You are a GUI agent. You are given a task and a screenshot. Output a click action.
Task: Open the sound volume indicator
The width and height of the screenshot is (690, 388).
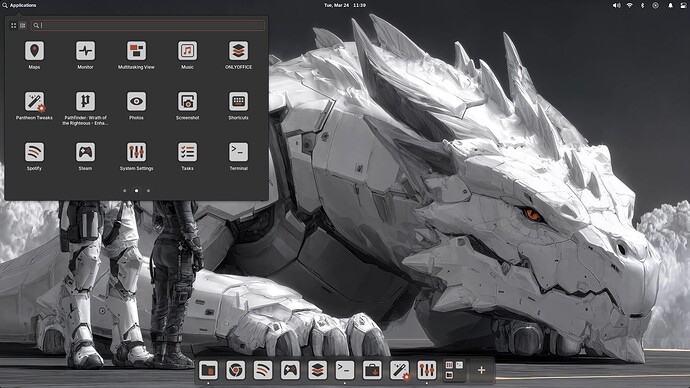(x=617, y=5)
